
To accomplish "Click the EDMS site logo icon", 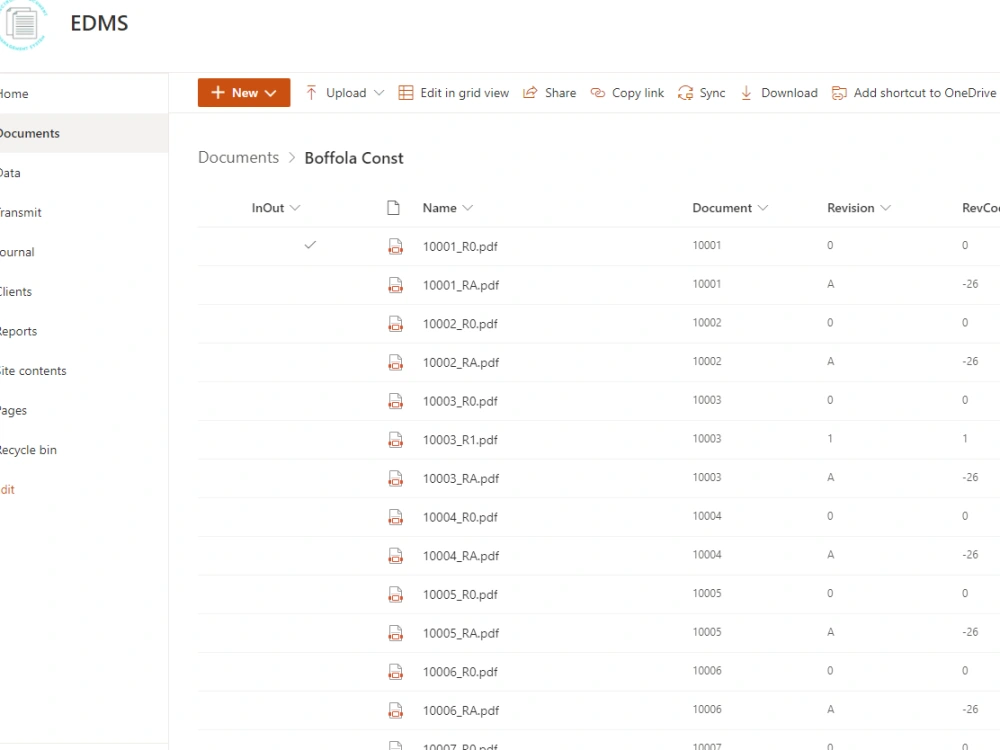I will point(22,24).
